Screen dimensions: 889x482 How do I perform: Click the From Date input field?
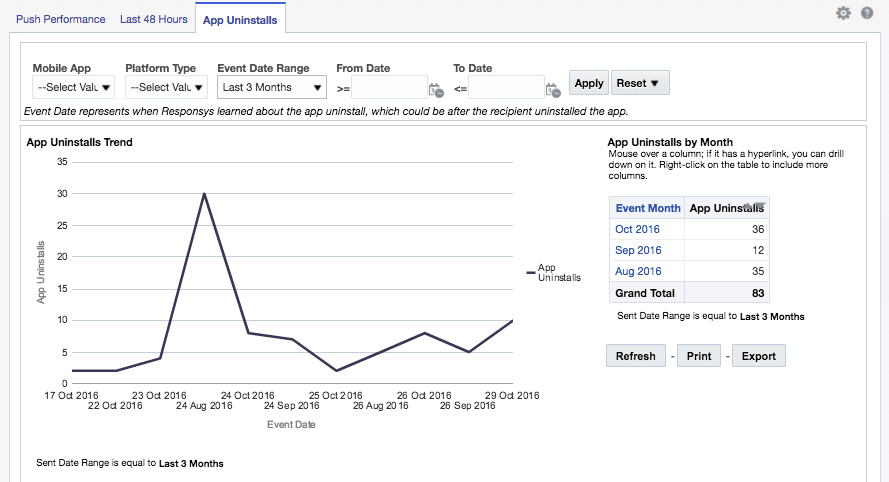coord(389,88)
